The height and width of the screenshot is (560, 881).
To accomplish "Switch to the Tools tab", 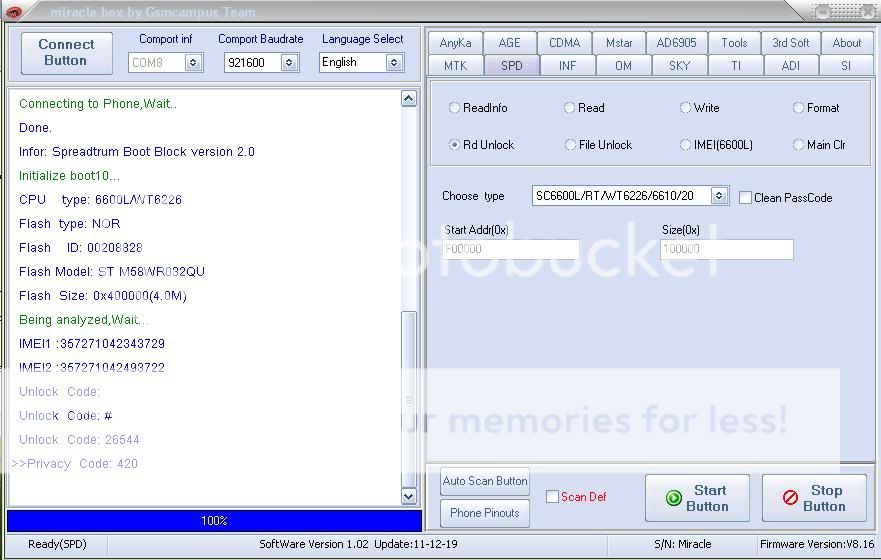I will click(734, 43).
